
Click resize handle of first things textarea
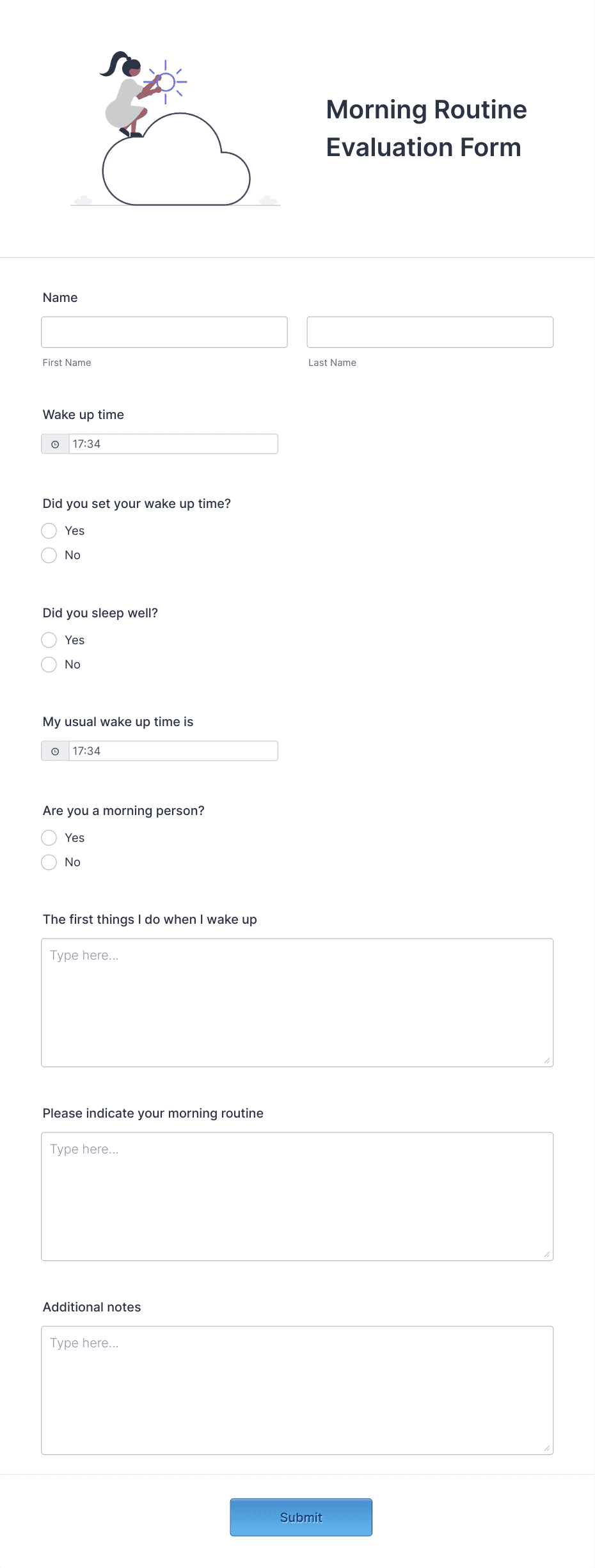546,1060
